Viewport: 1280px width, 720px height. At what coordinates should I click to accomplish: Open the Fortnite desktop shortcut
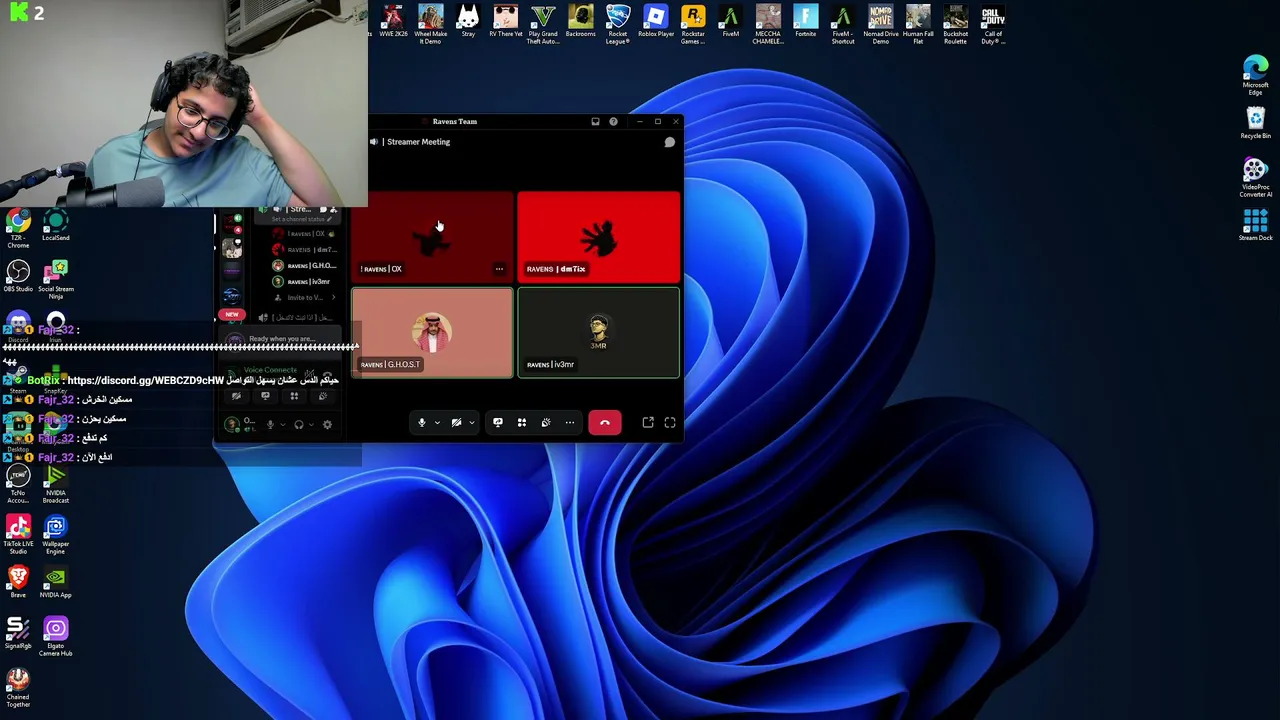point(806,22)
